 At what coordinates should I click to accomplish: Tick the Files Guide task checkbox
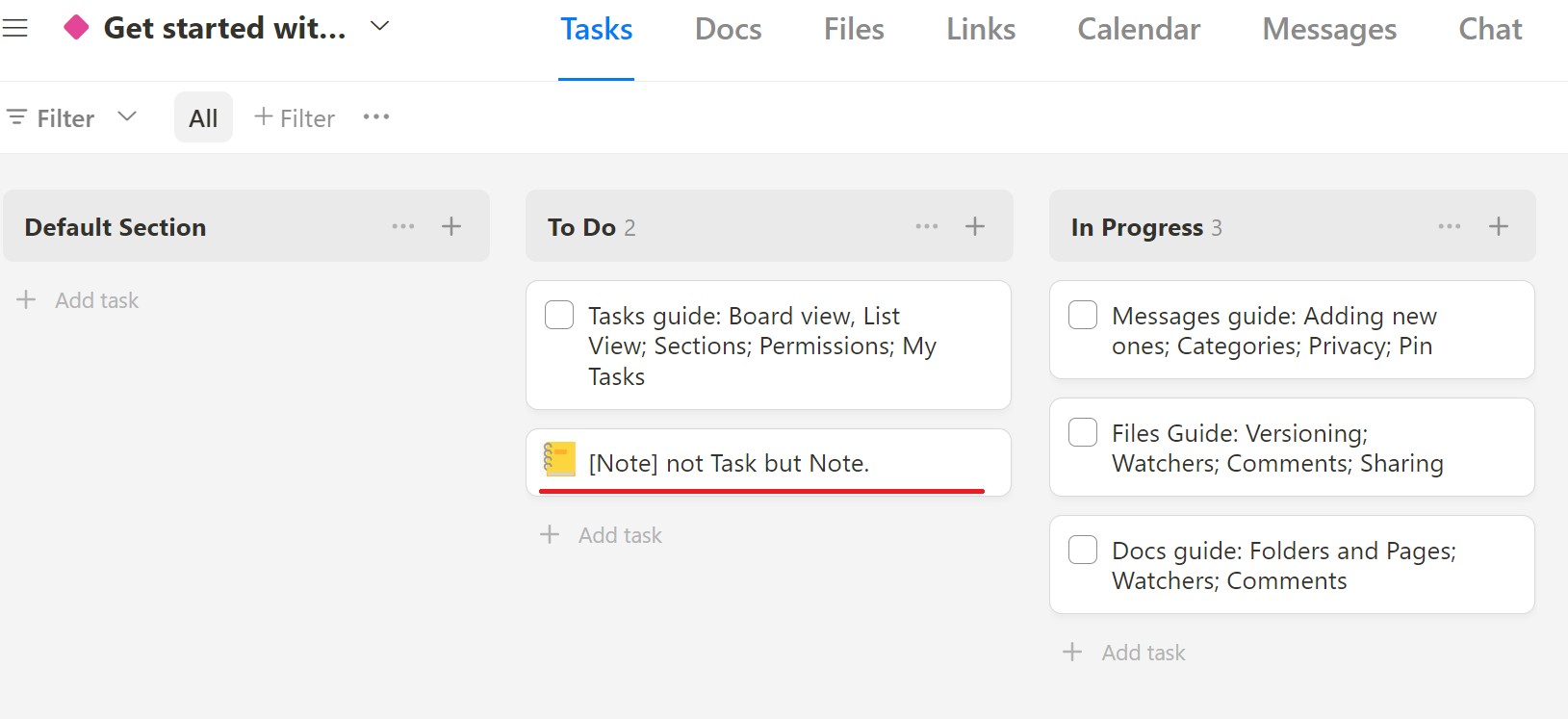[1083, 432]
